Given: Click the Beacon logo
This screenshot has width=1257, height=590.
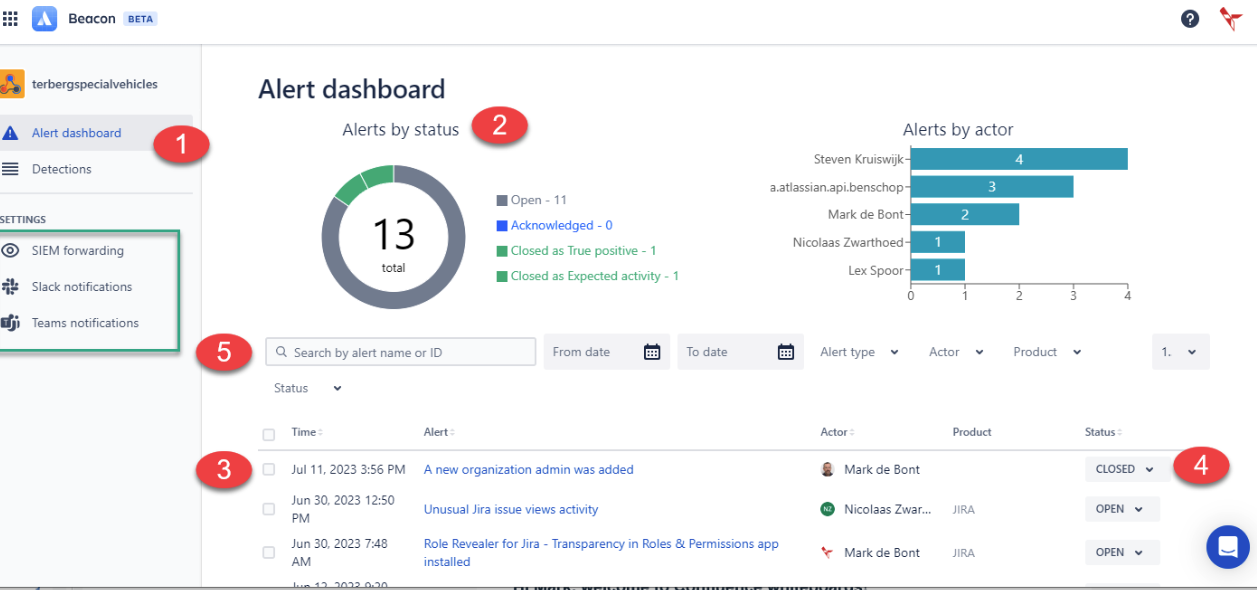Looking at the screenshot, I should point(43,17).
